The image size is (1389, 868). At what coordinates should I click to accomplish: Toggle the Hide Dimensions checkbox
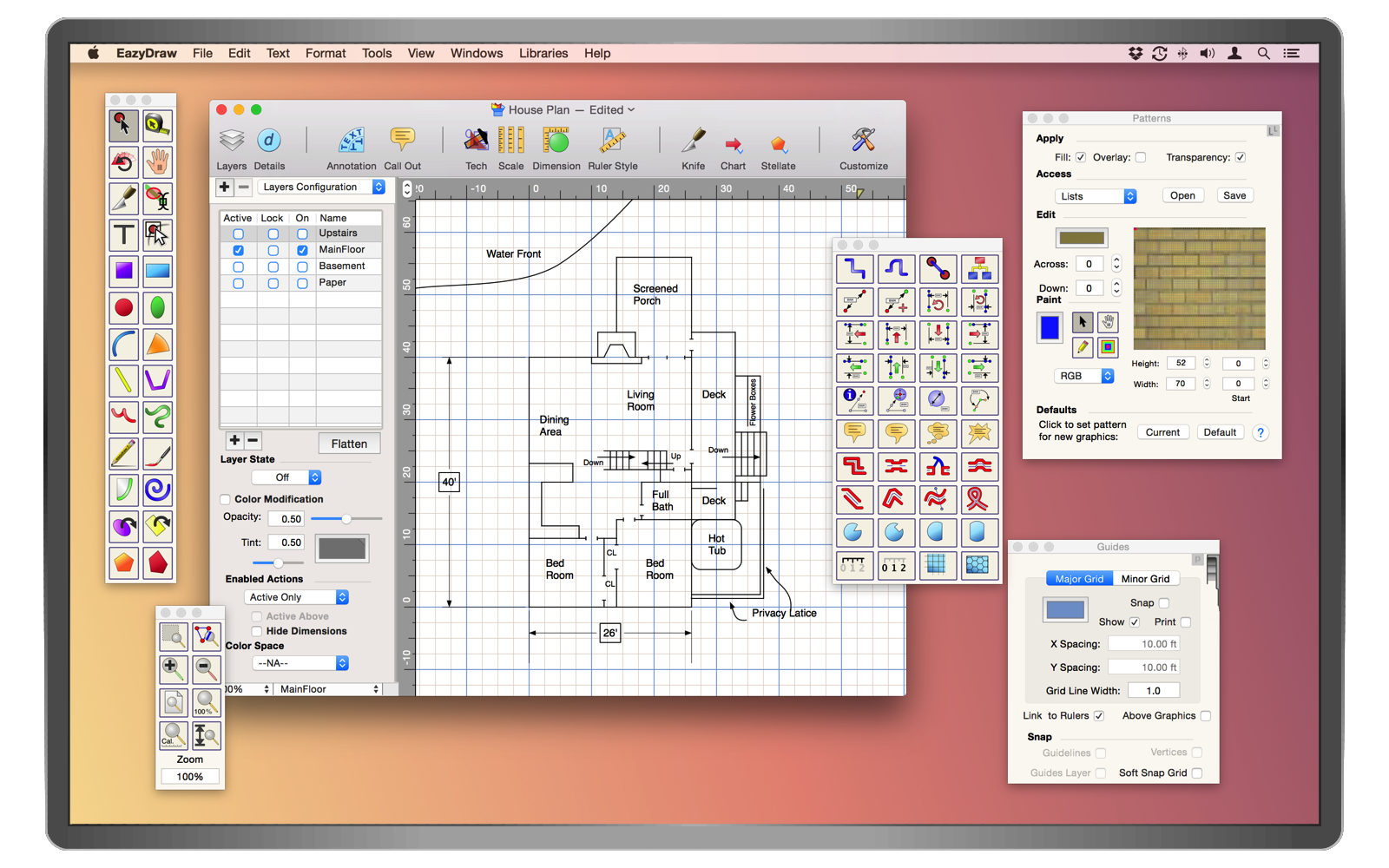click(x=257, y=631)
